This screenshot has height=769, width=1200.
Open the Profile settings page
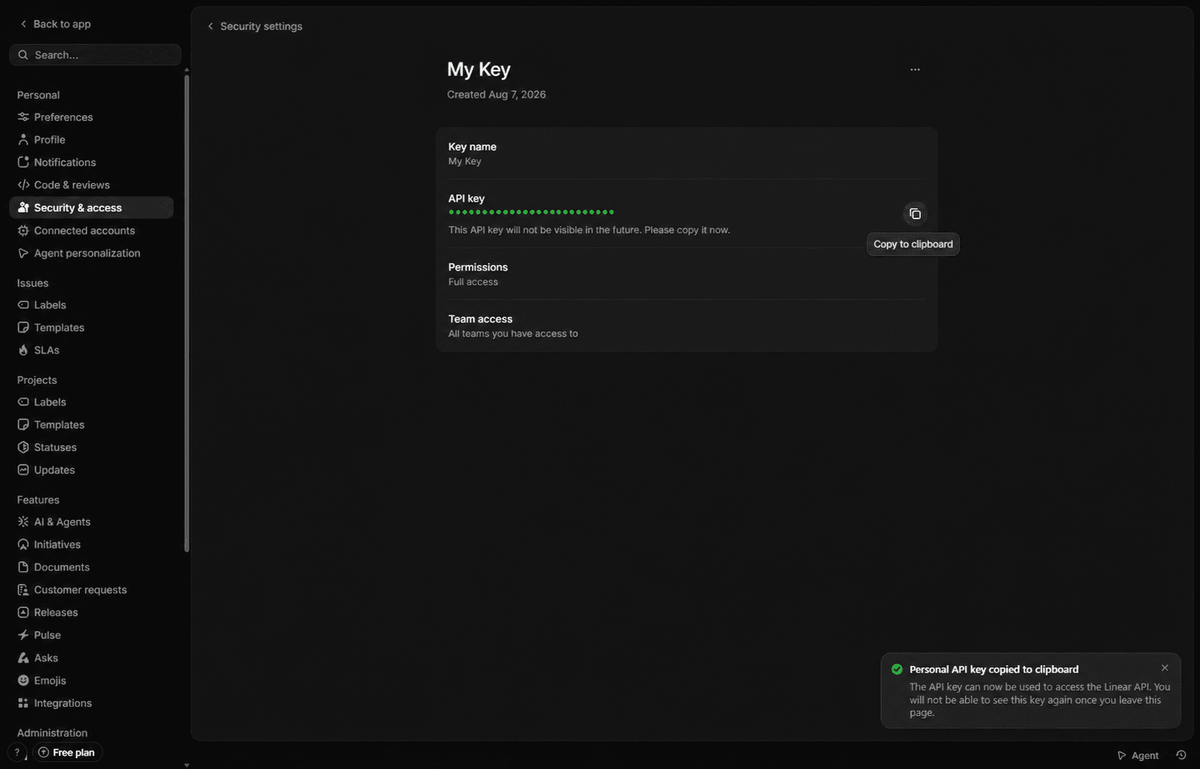(x=91, y=140)
